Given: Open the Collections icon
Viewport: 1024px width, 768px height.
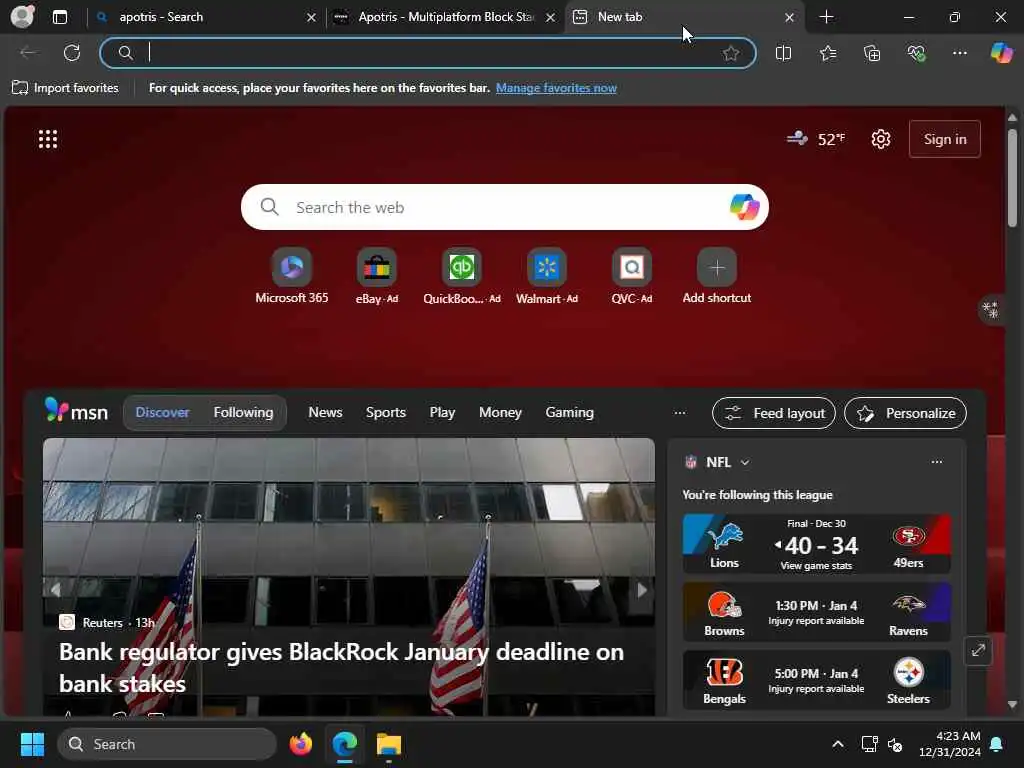Looking at the screenshot, I should click(x=872, y=53).
